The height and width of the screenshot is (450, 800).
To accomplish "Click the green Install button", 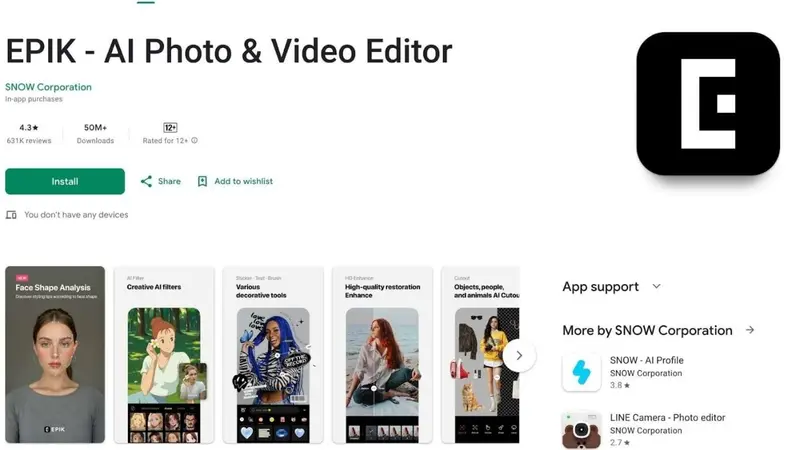I will coord(65,181).
